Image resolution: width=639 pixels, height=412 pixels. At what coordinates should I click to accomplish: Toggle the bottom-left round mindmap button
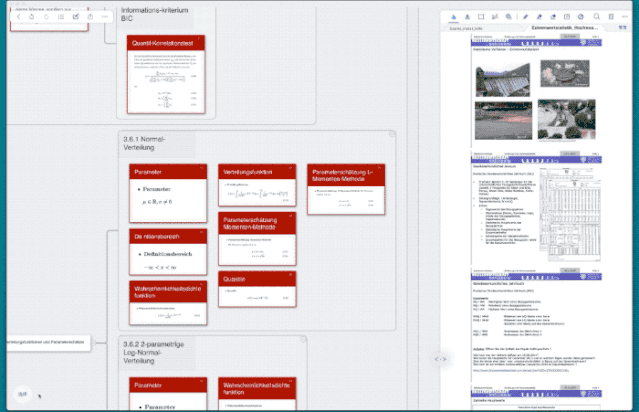click(x=22, y=395)
